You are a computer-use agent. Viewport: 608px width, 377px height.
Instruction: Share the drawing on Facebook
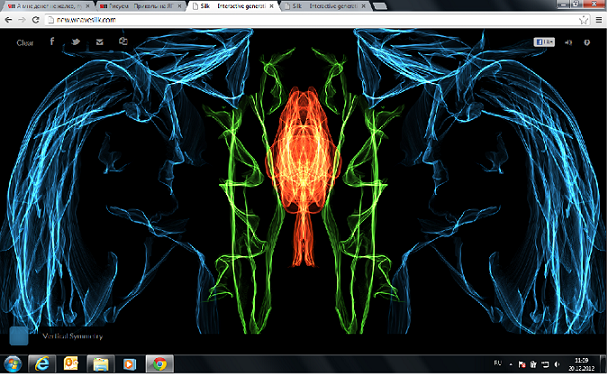(52, 41)
